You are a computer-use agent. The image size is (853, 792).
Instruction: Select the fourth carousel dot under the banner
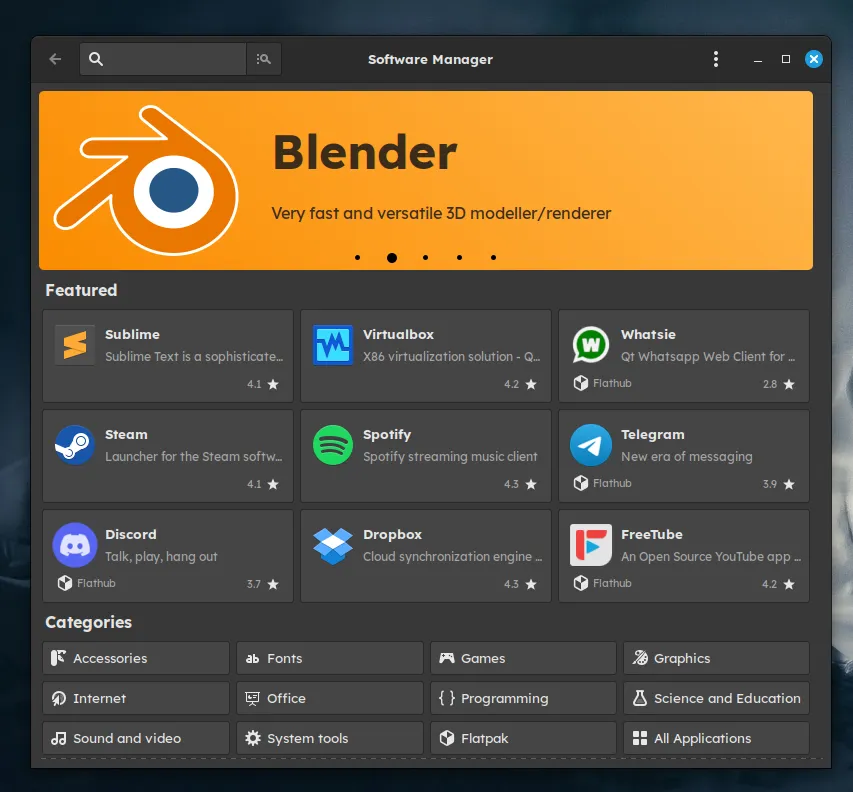[x=459, y=257]
